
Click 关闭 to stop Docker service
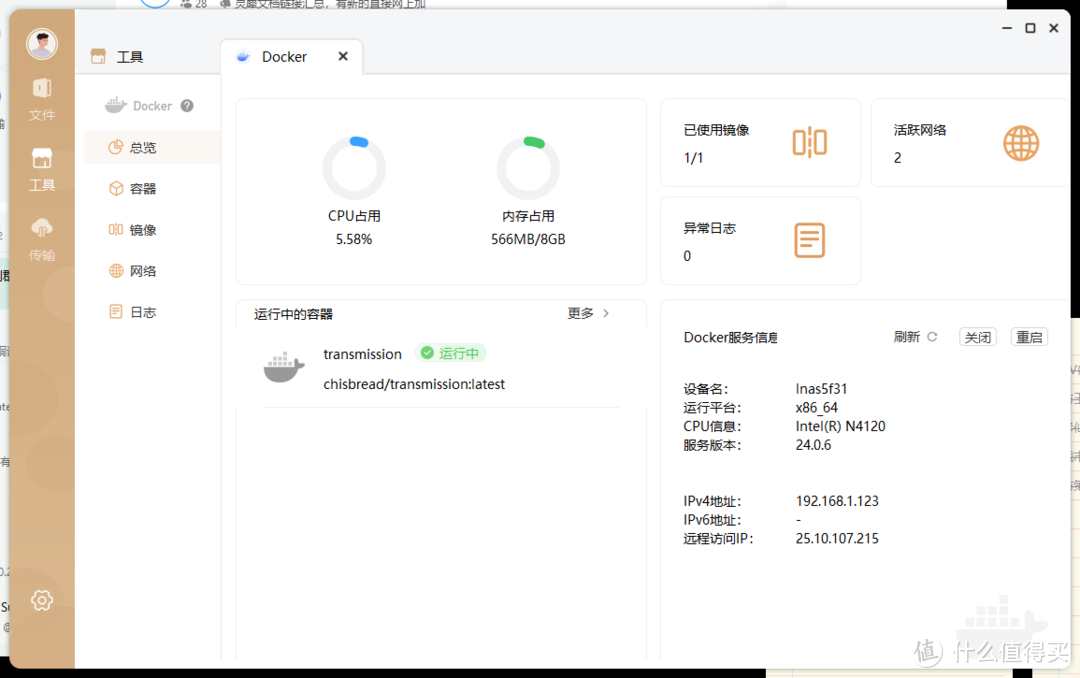click(977, 337)
